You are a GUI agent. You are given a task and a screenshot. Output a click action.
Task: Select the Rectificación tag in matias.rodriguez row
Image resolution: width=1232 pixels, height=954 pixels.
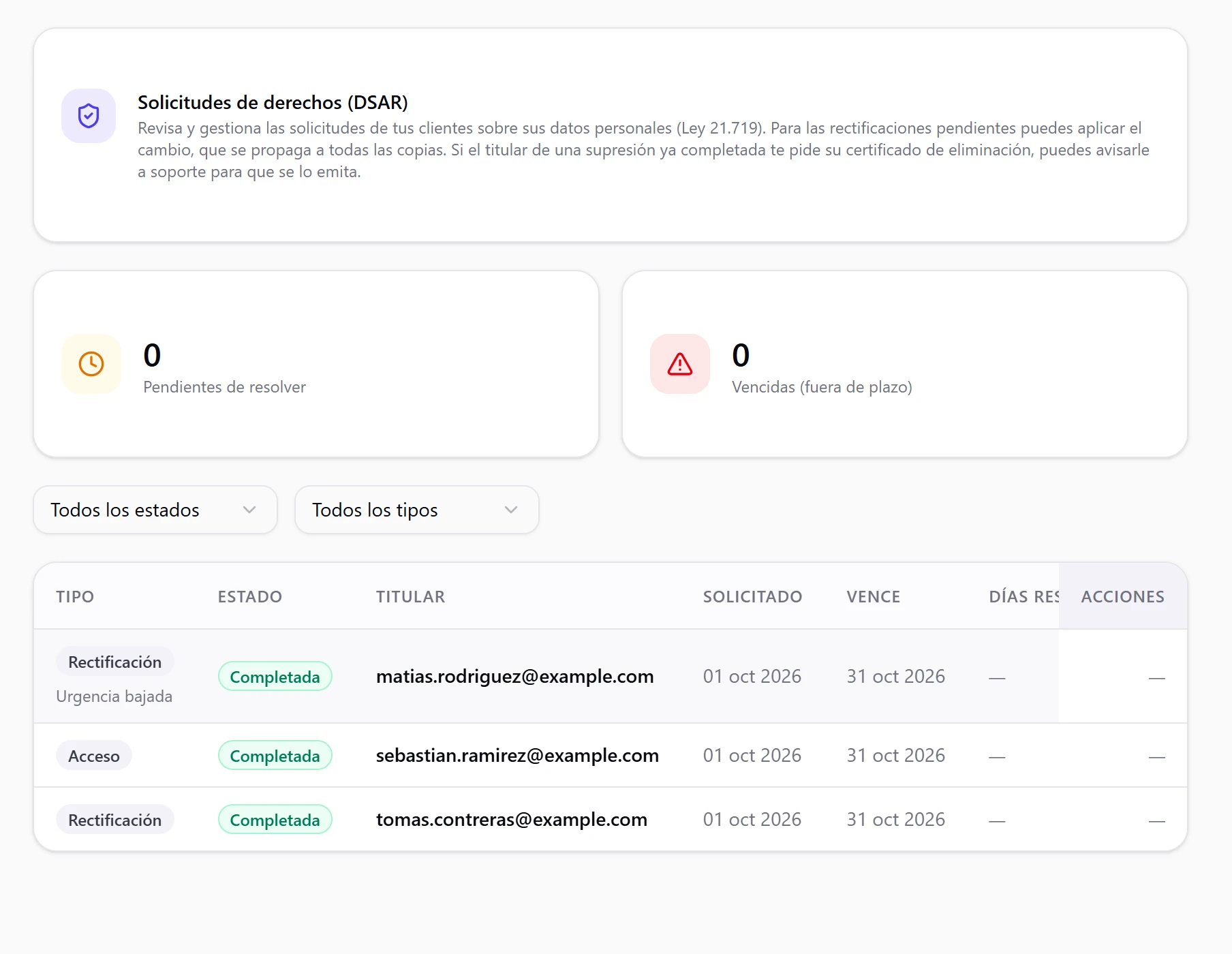click(115, 662)
